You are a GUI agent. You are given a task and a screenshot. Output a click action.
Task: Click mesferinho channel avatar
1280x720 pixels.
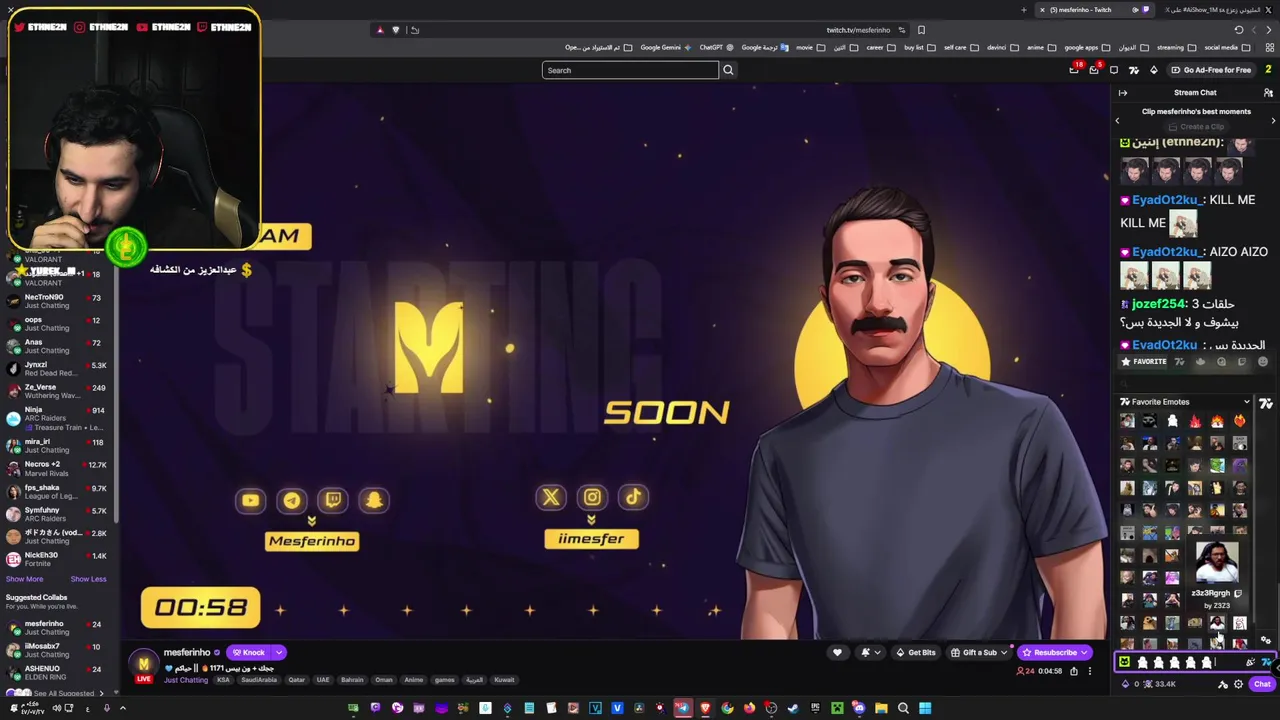click(x=143, y=663)
